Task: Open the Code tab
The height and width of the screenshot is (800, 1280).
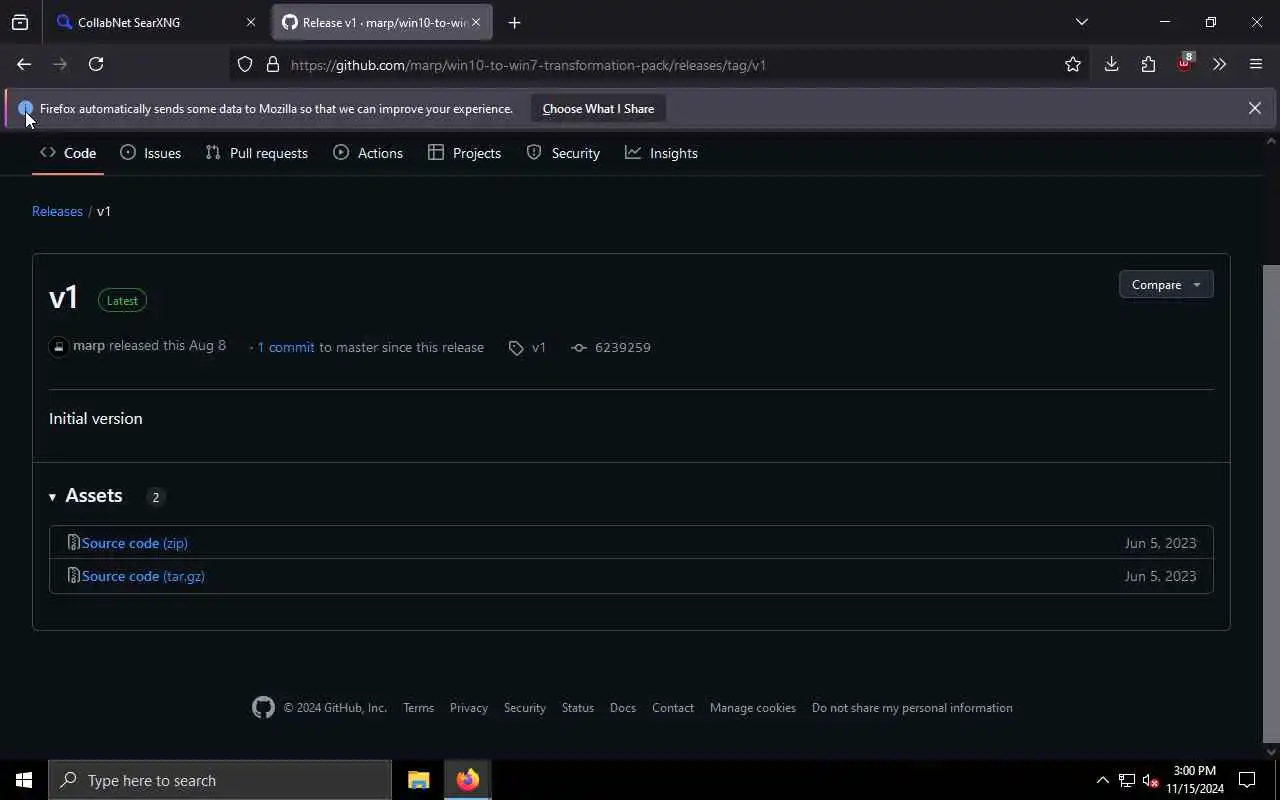Action: coord(68,153)
